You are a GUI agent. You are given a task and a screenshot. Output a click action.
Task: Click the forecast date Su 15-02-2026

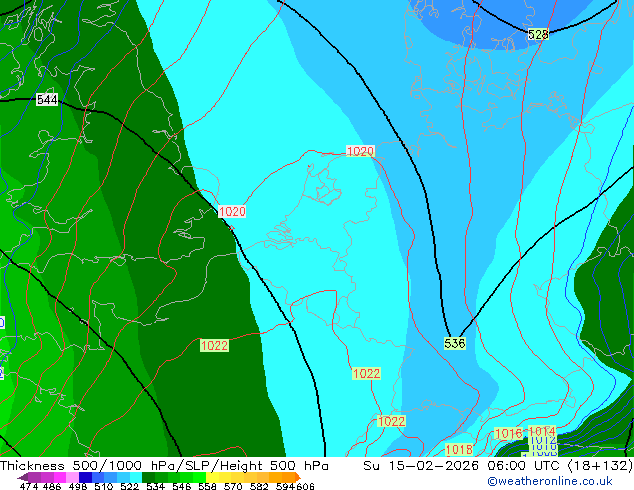point(423,466)
